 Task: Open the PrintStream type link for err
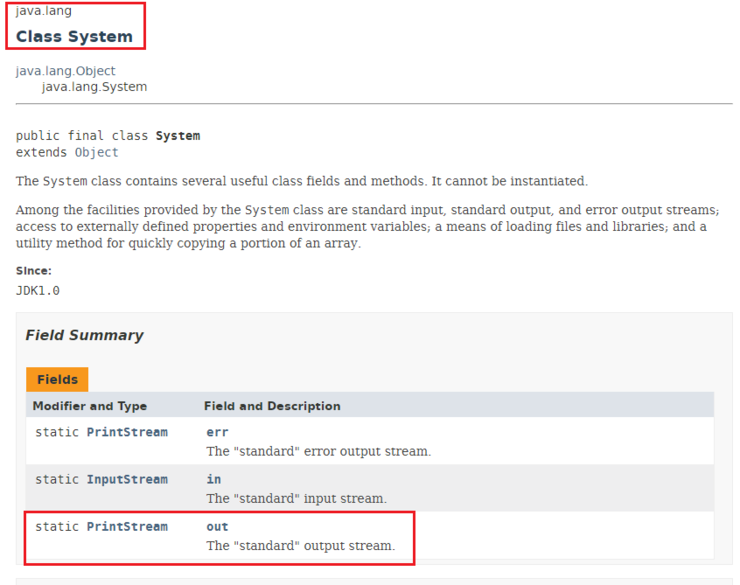point(127,432)
